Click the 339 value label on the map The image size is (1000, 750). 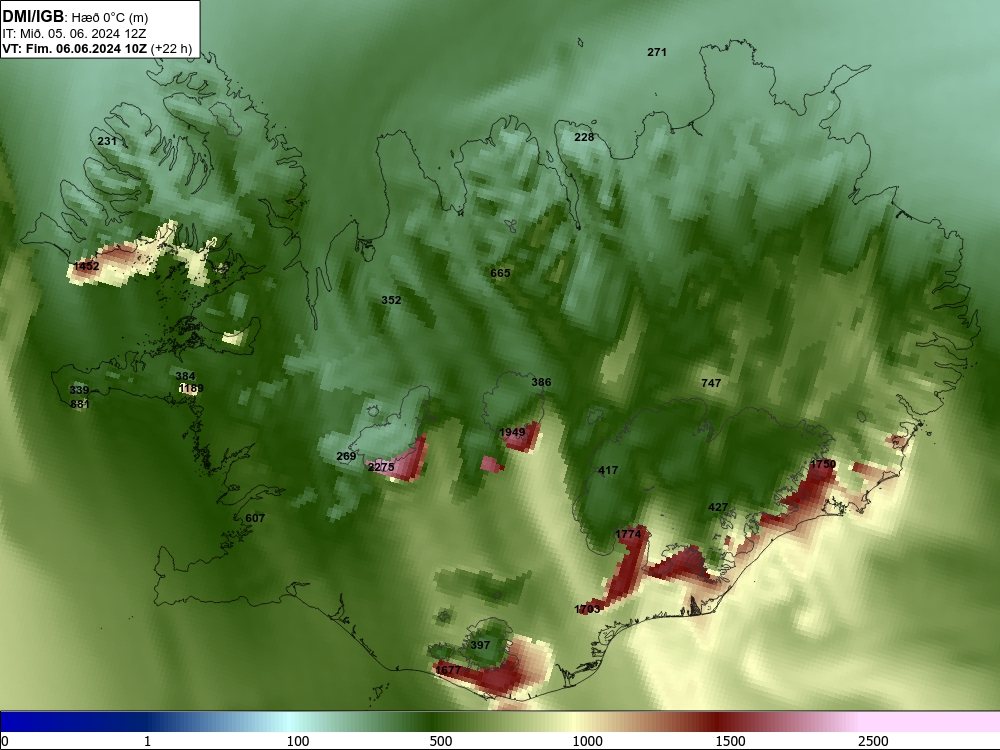click(x=79, y=390)
